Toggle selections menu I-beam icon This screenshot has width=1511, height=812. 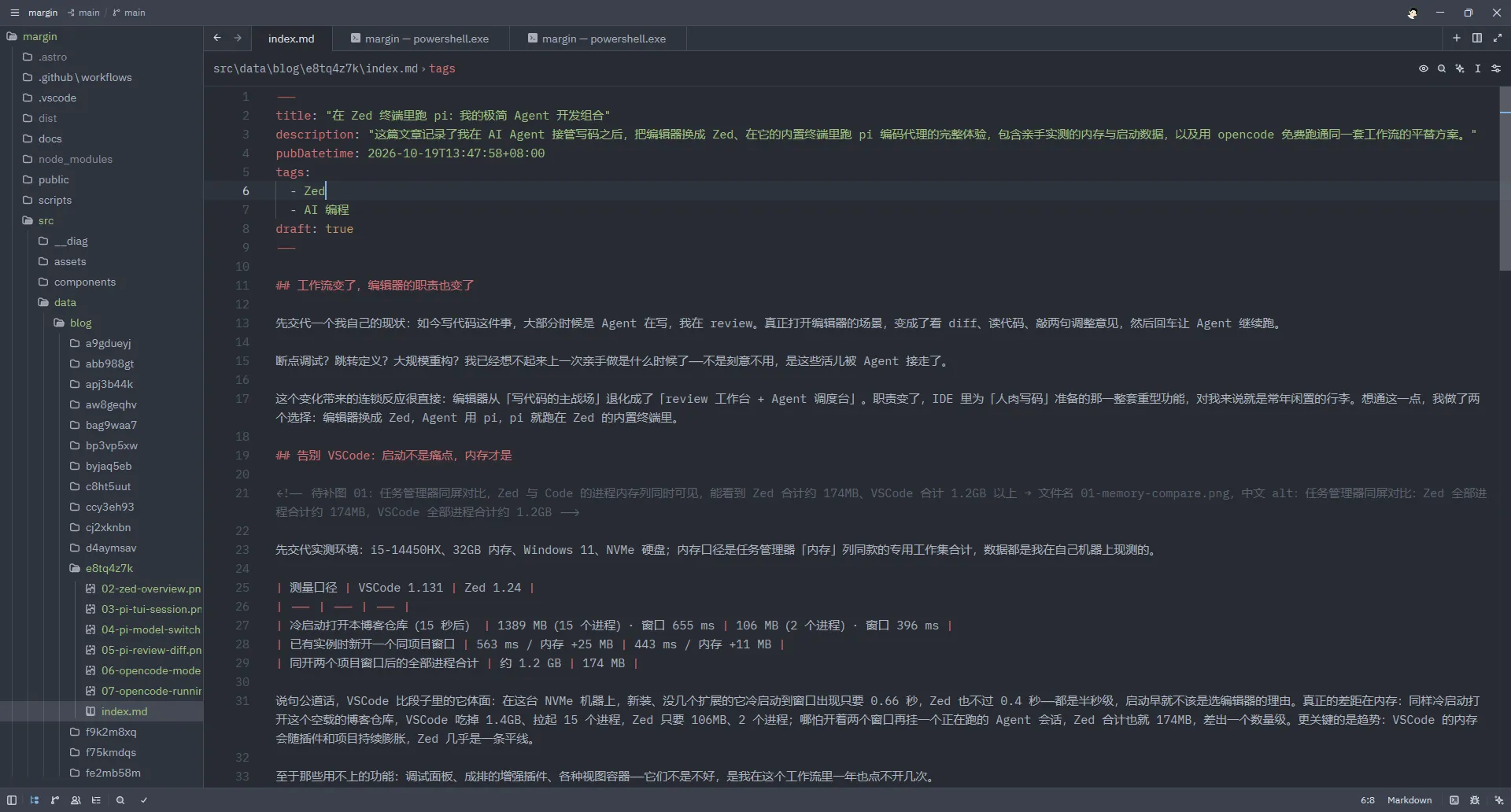pos(1477,68)
